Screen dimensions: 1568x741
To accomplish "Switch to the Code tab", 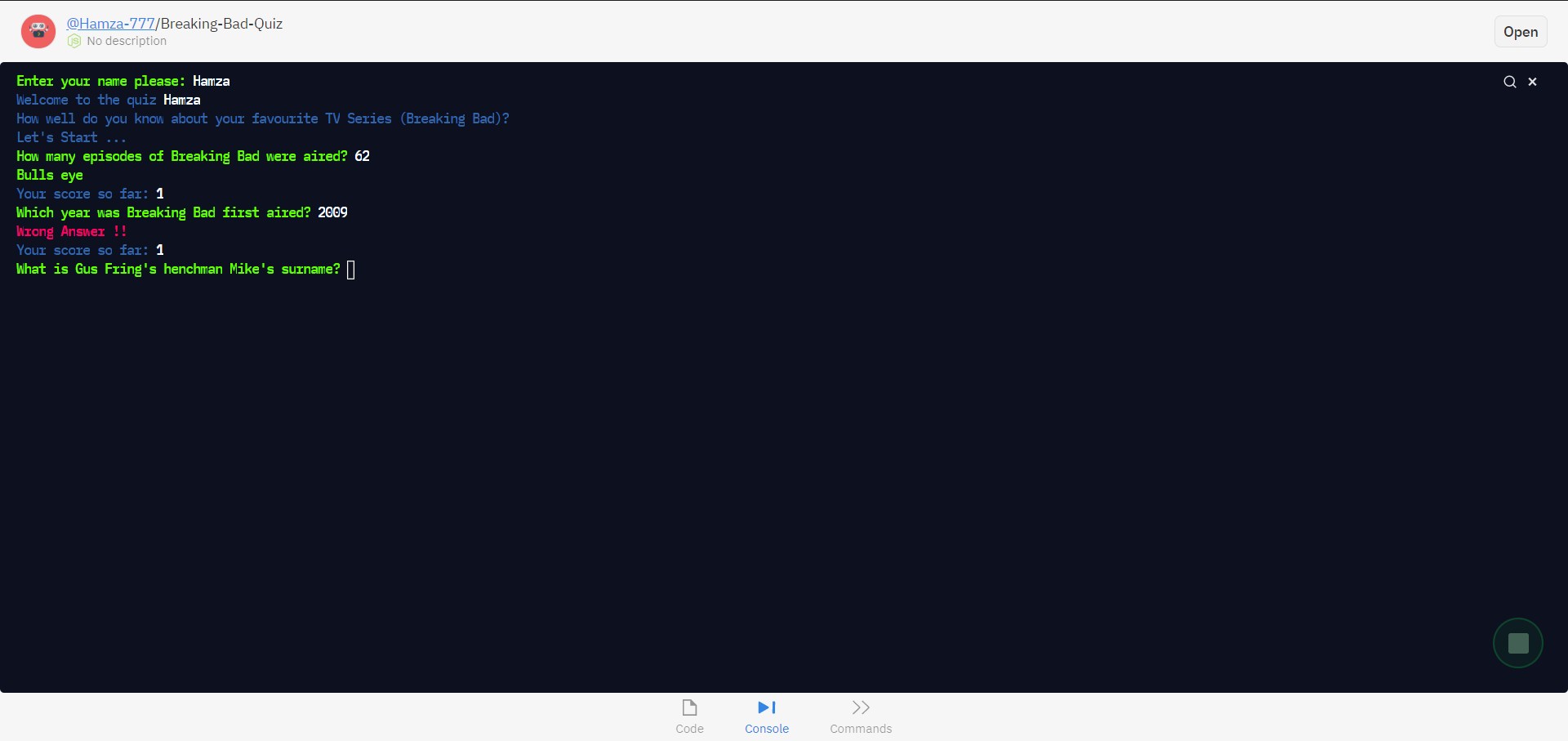I will coord(689,716).
